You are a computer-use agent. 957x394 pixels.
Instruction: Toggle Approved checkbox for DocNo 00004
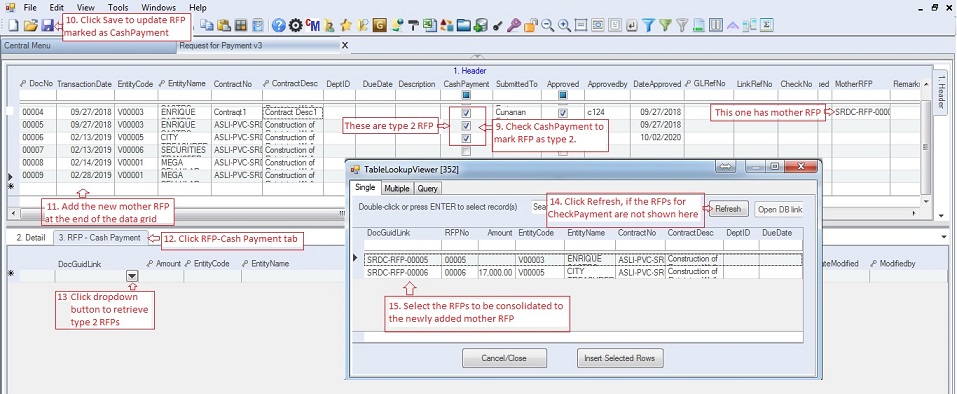click(563, 113)
